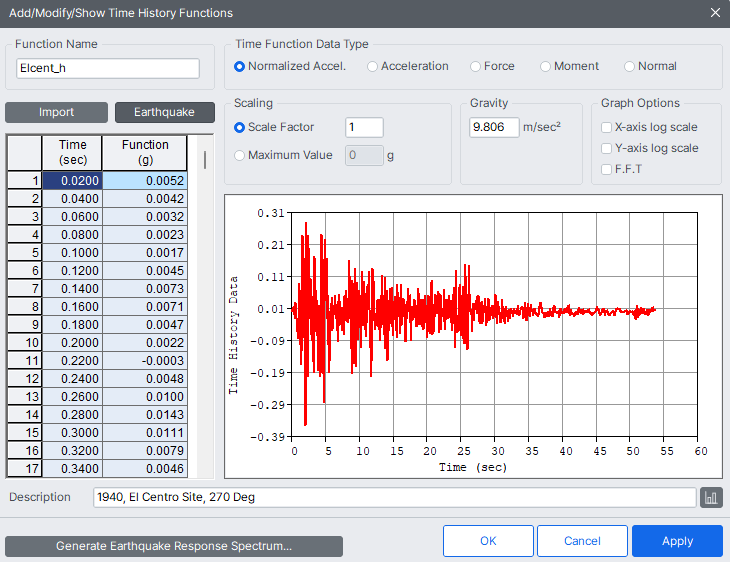Select the Time cell 0.1000
730x562 pixels.
pyautogui.click(x=72, y=253)
